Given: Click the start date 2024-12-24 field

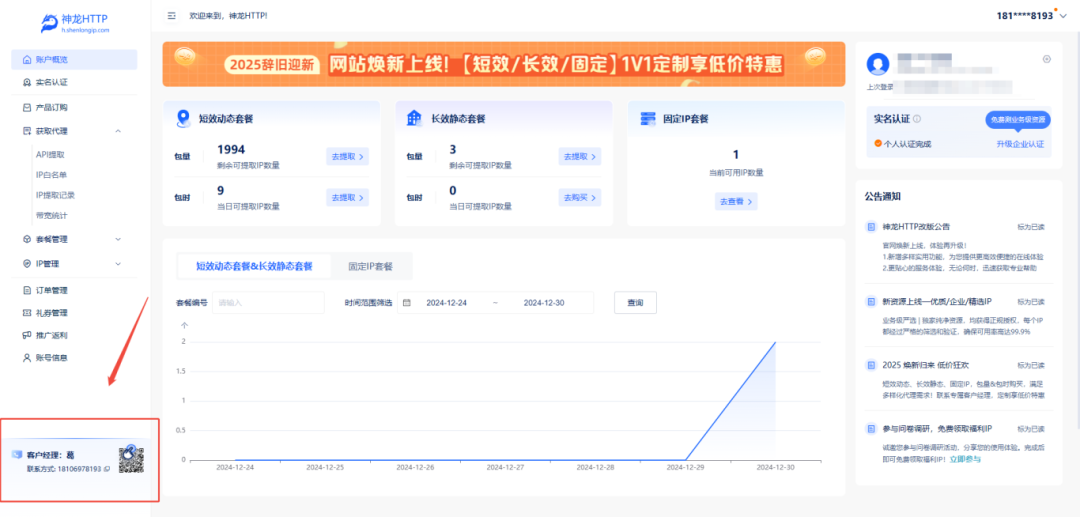Looking at the screenshot, I should click(446, 302).
